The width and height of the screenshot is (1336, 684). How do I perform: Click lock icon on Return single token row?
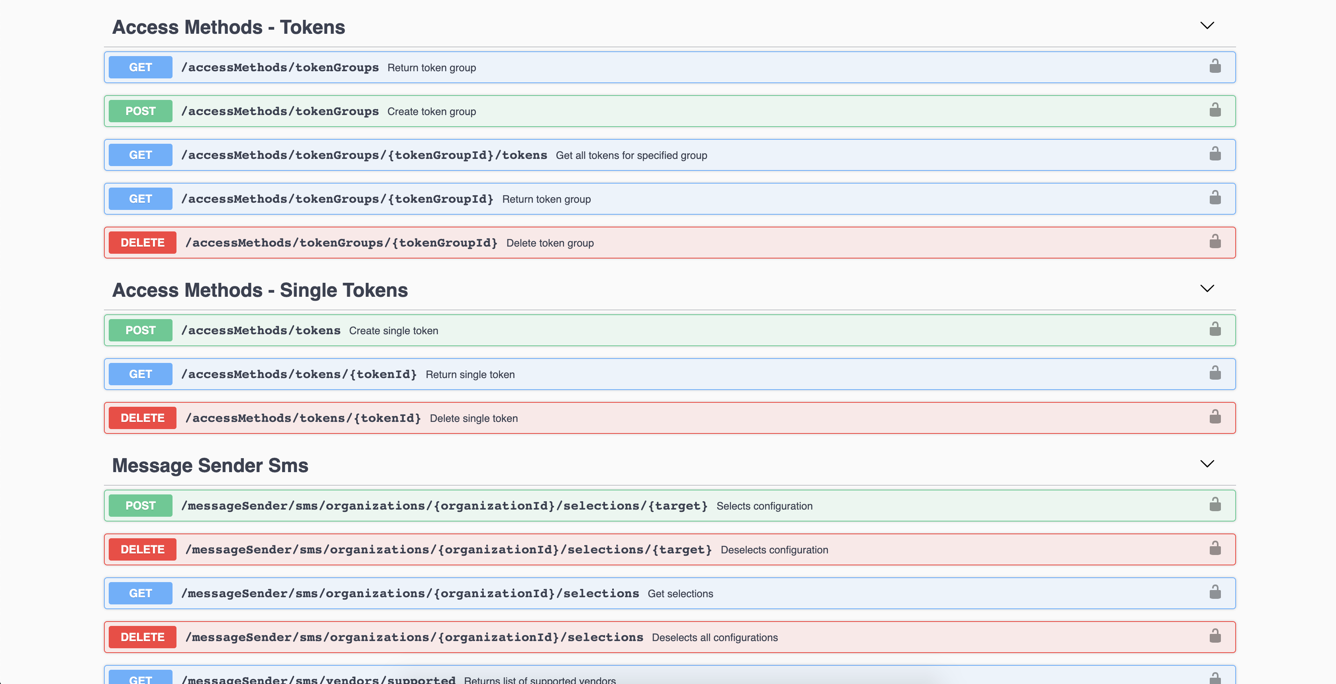pos(1214,374)
